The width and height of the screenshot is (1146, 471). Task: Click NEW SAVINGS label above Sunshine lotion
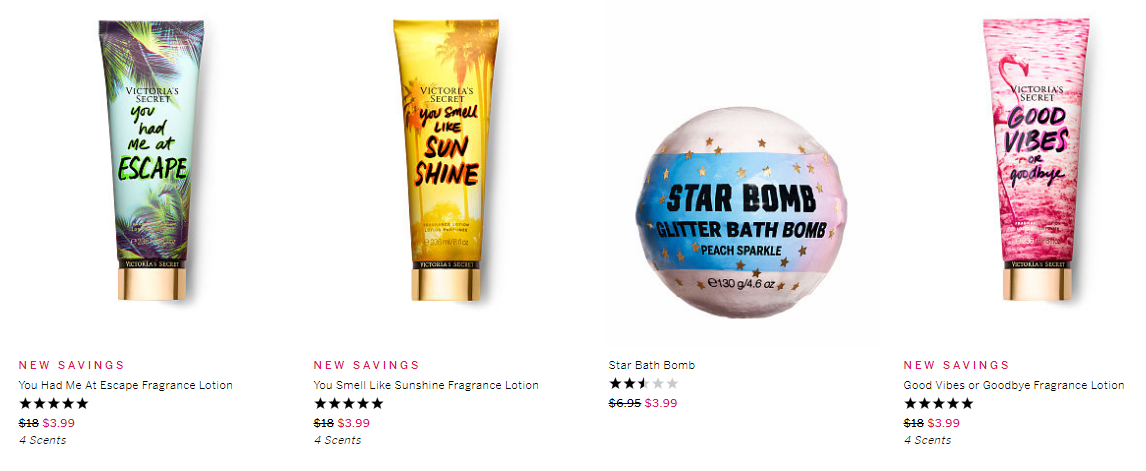[367, 365]
